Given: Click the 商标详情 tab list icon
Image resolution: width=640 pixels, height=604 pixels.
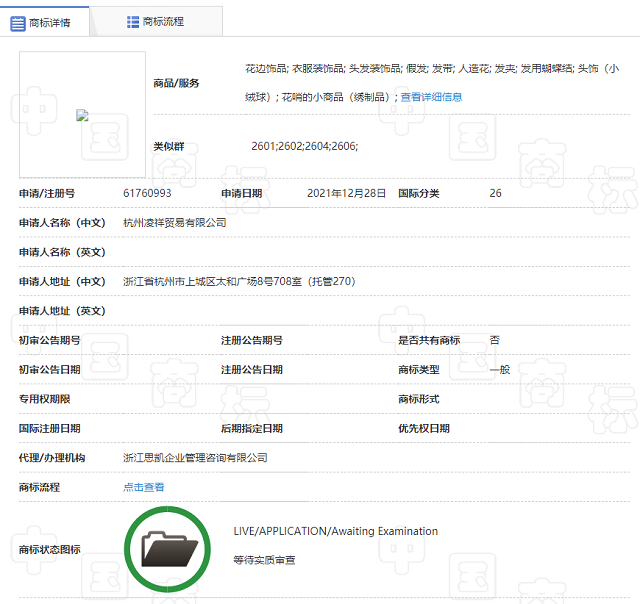Looking at the screenshot, I should click(18, 22).
